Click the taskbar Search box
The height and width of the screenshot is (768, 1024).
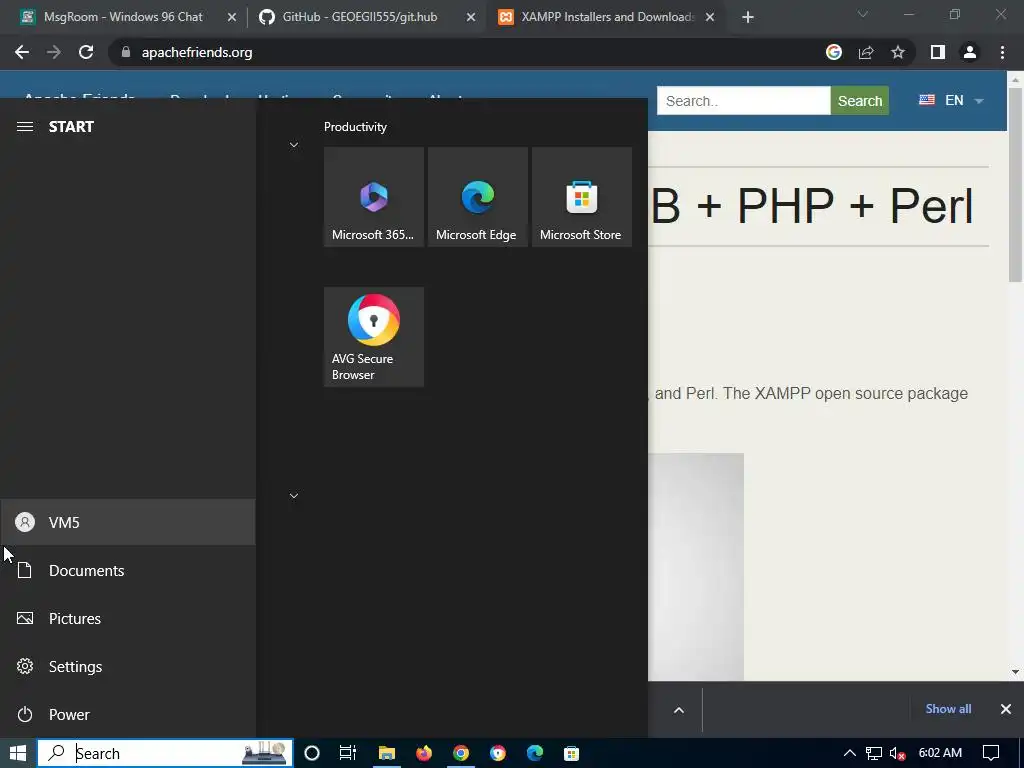click(x=165, y=753)
